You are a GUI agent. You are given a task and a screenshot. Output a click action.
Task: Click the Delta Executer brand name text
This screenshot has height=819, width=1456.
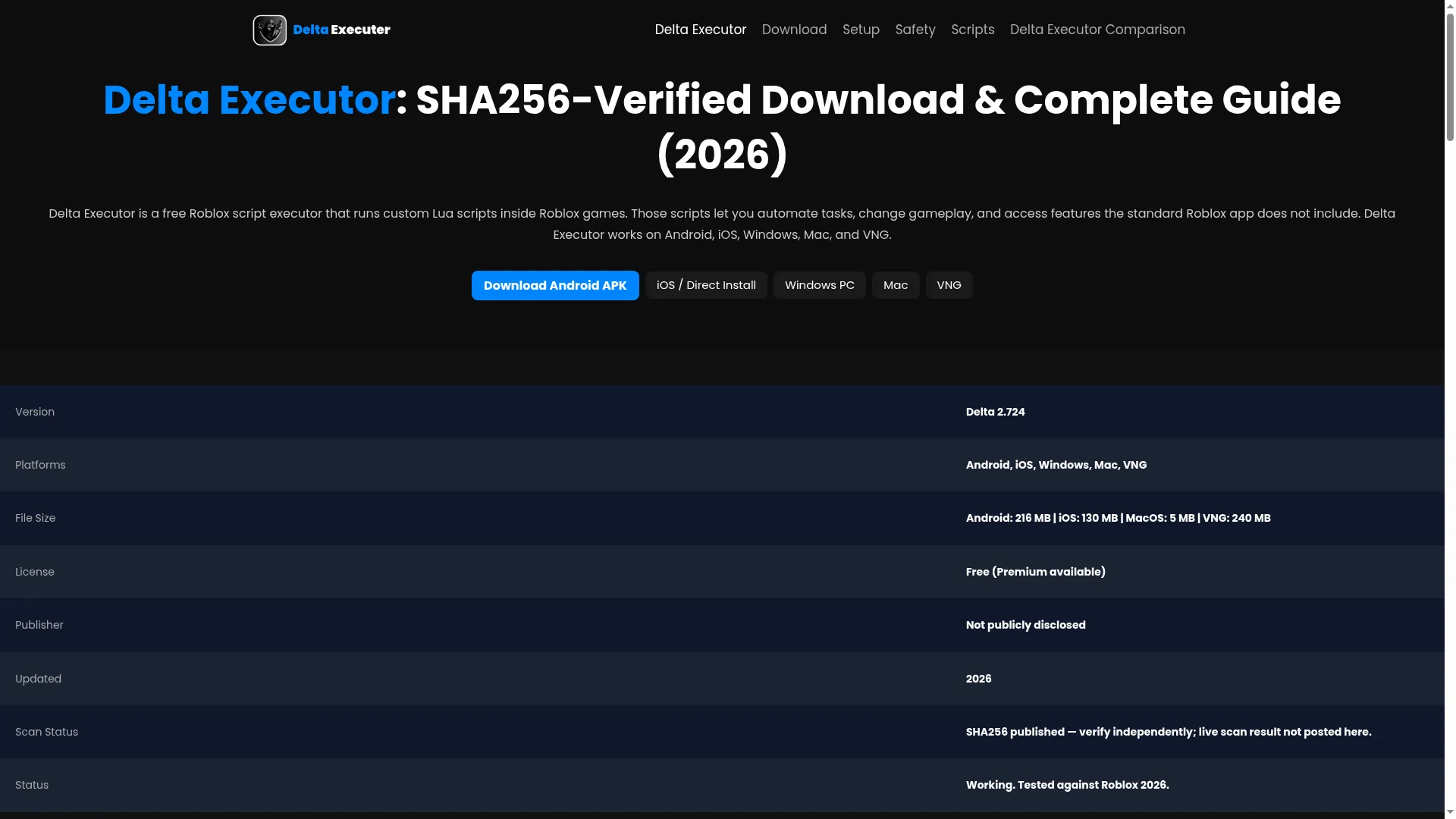coord(341,30)
